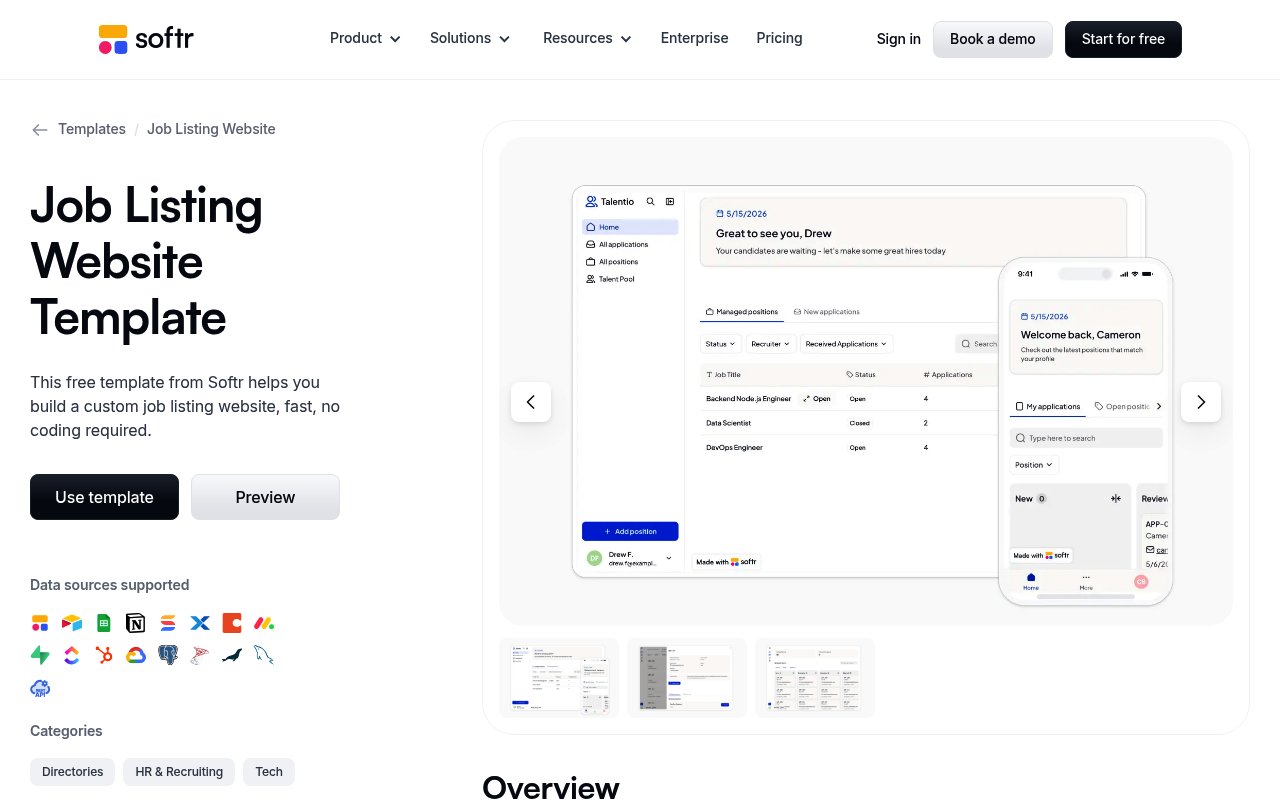Click the Preview button

coord(265,497)
